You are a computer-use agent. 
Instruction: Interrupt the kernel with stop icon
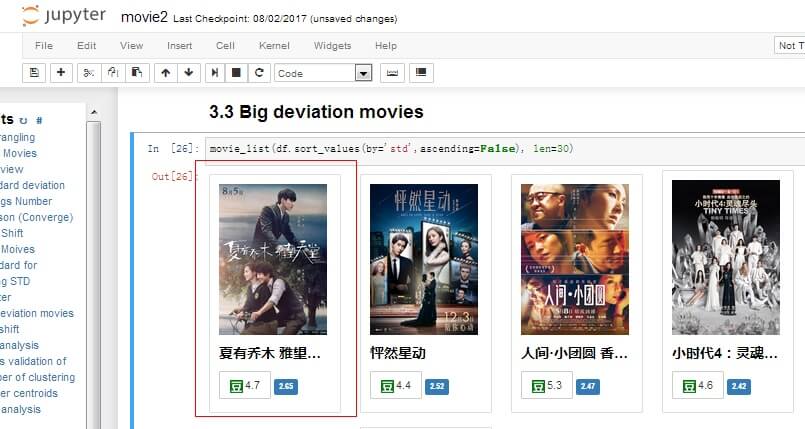tap(236, 73)
